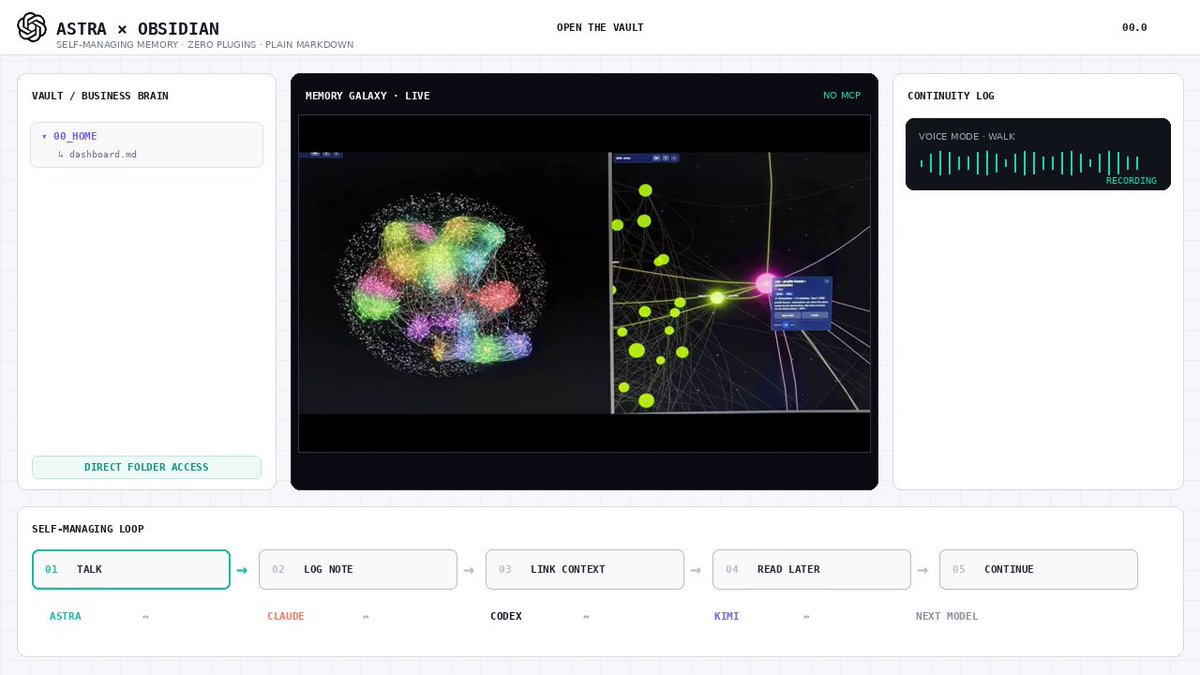Click the VAULT / BUSINESS BRAIN heading

[100, 96]
